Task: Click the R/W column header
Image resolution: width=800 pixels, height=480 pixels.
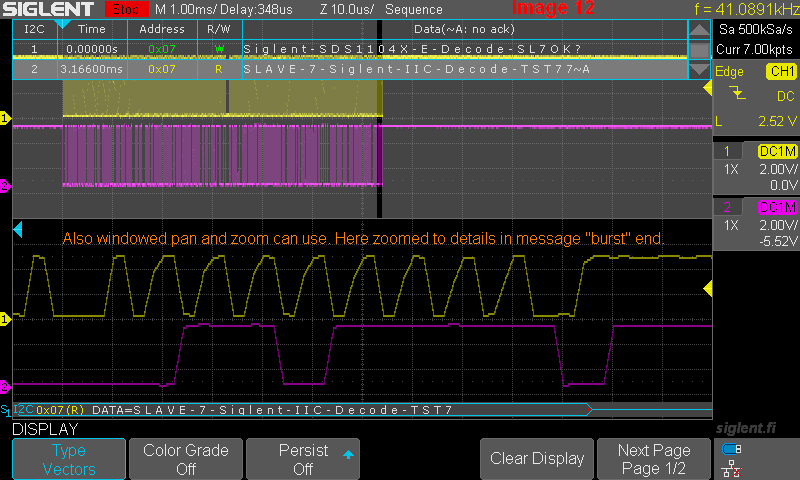Action: pyautogui.click(x=219, y=30)
